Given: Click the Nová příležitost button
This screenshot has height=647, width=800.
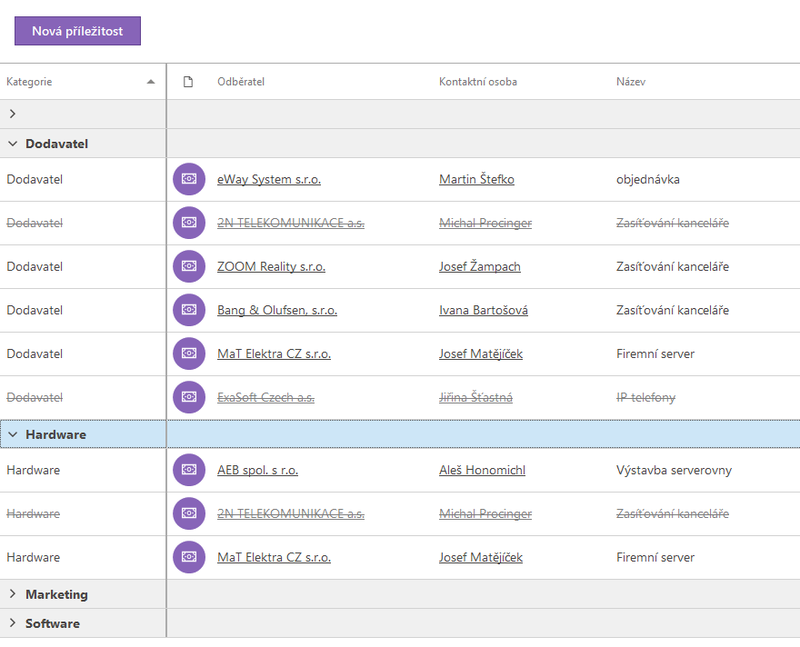Looking at the screenshot, I should point(78,31).
